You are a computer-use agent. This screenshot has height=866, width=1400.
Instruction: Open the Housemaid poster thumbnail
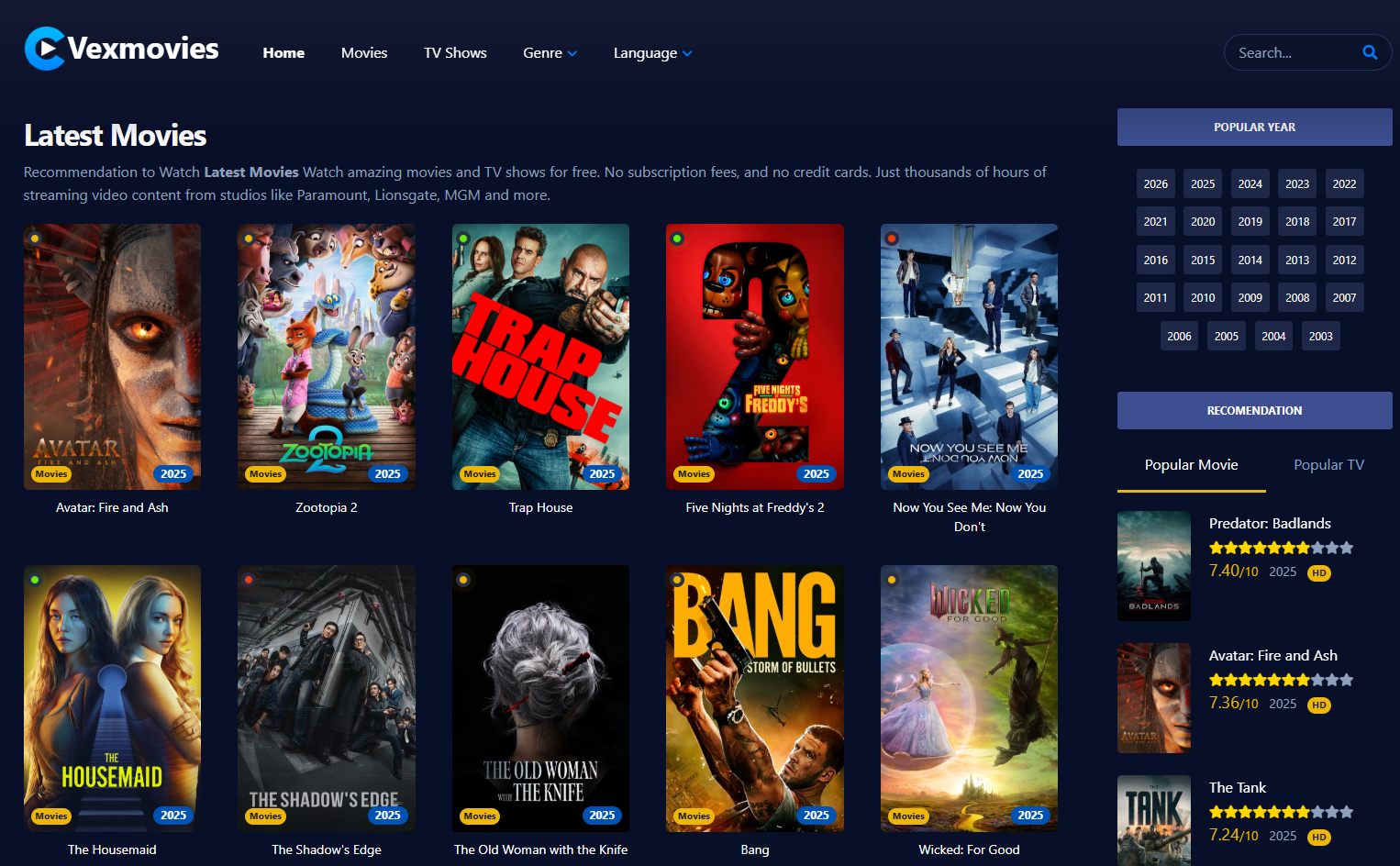point(112,698)
